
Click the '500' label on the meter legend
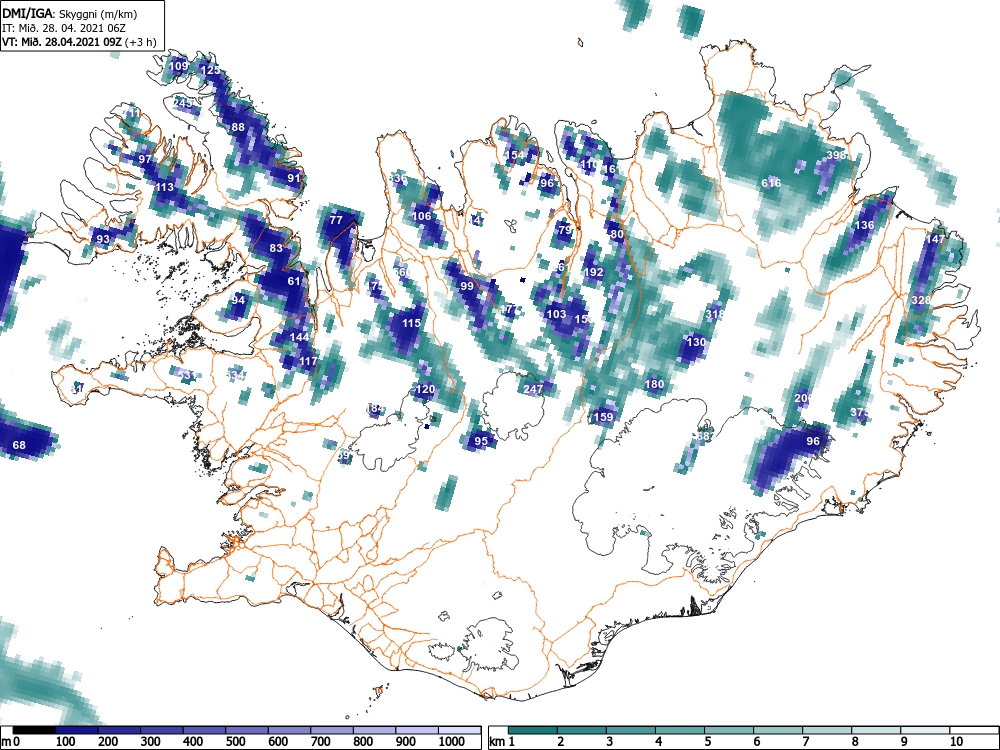point(235,741)
